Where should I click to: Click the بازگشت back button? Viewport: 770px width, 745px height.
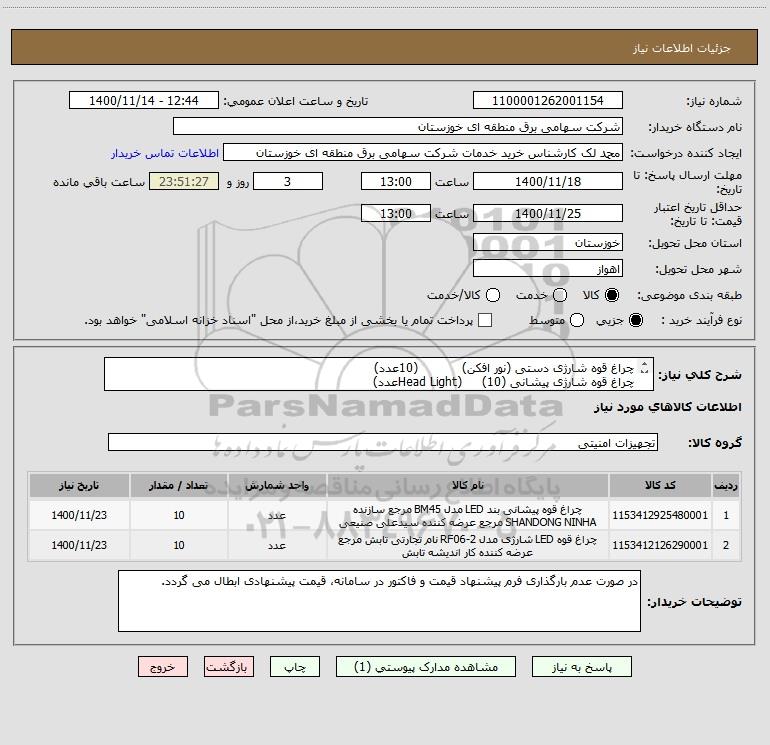(x=229, y=667)
